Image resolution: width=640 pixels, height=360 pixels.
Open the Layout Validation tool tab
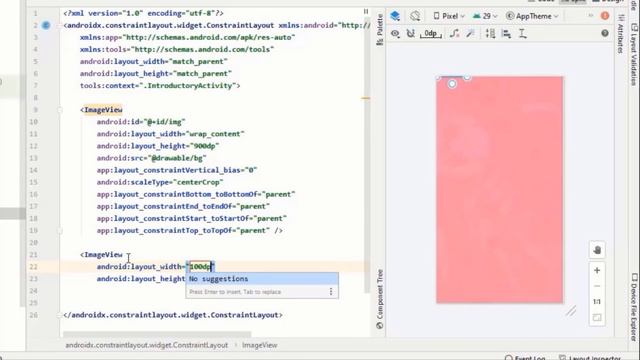634,54
